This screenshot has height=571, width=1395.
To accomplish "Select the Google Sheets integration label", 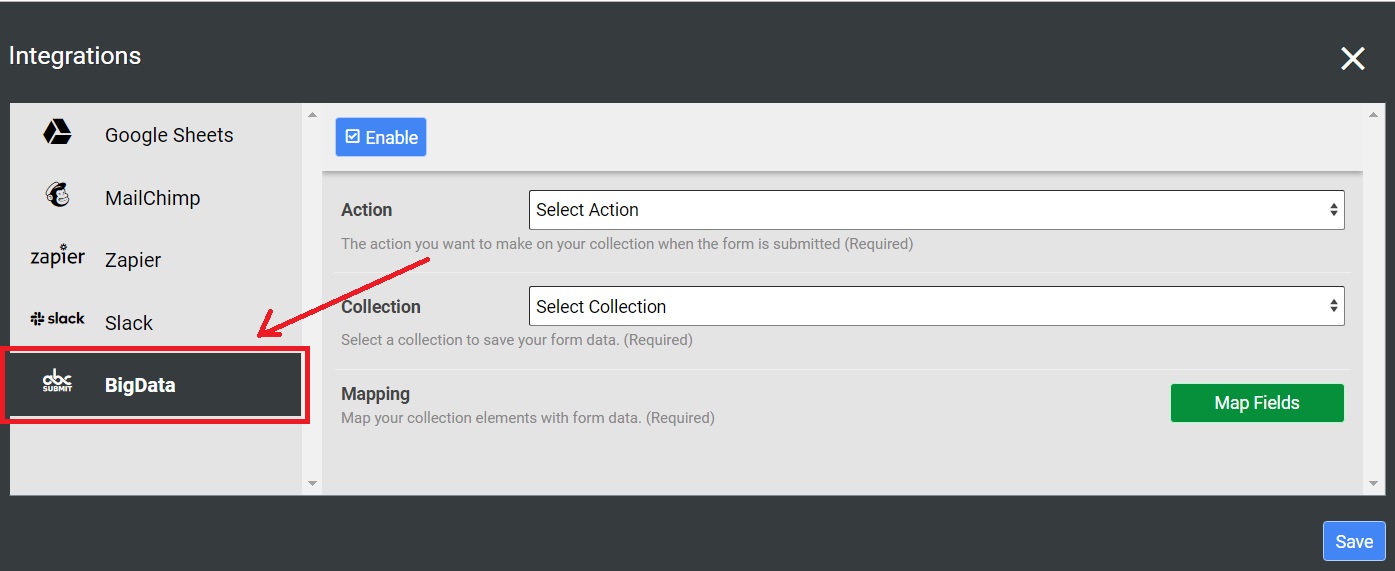I will 169,136.
